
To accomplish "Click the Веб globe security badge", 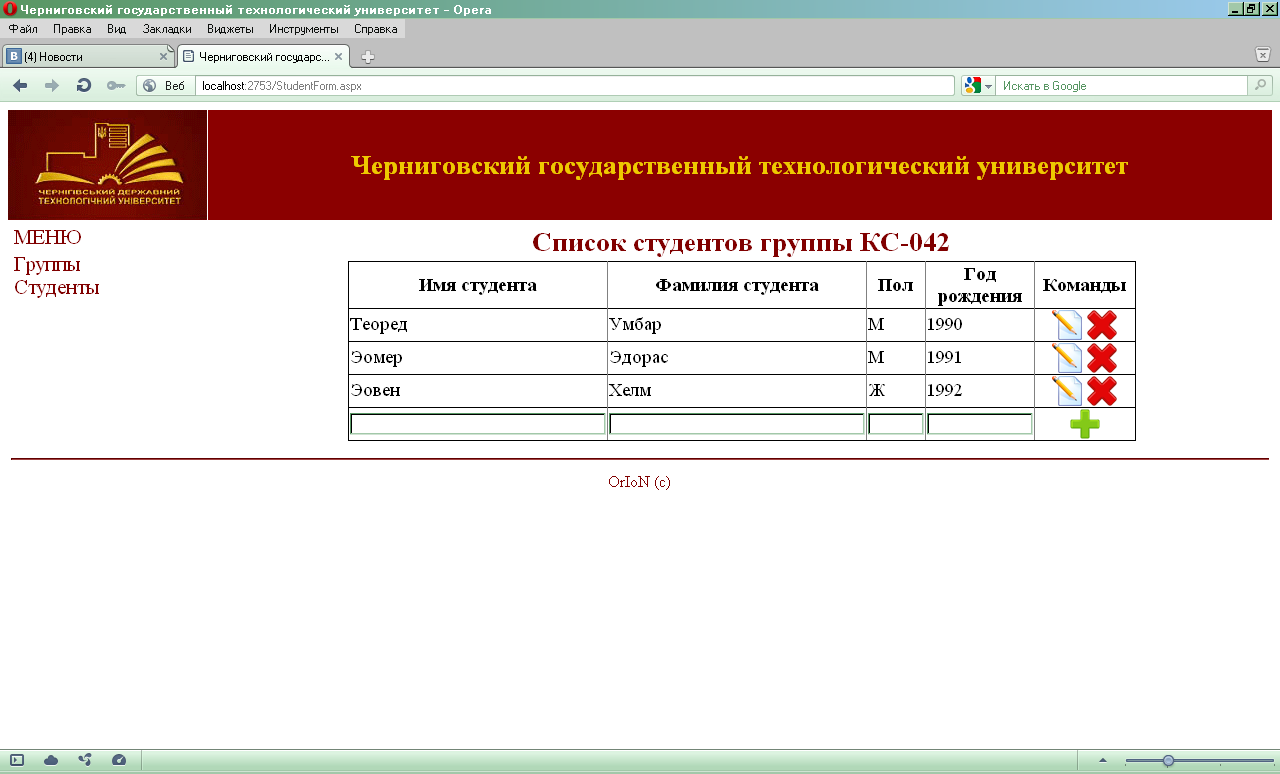I will (x=165, y=86).
